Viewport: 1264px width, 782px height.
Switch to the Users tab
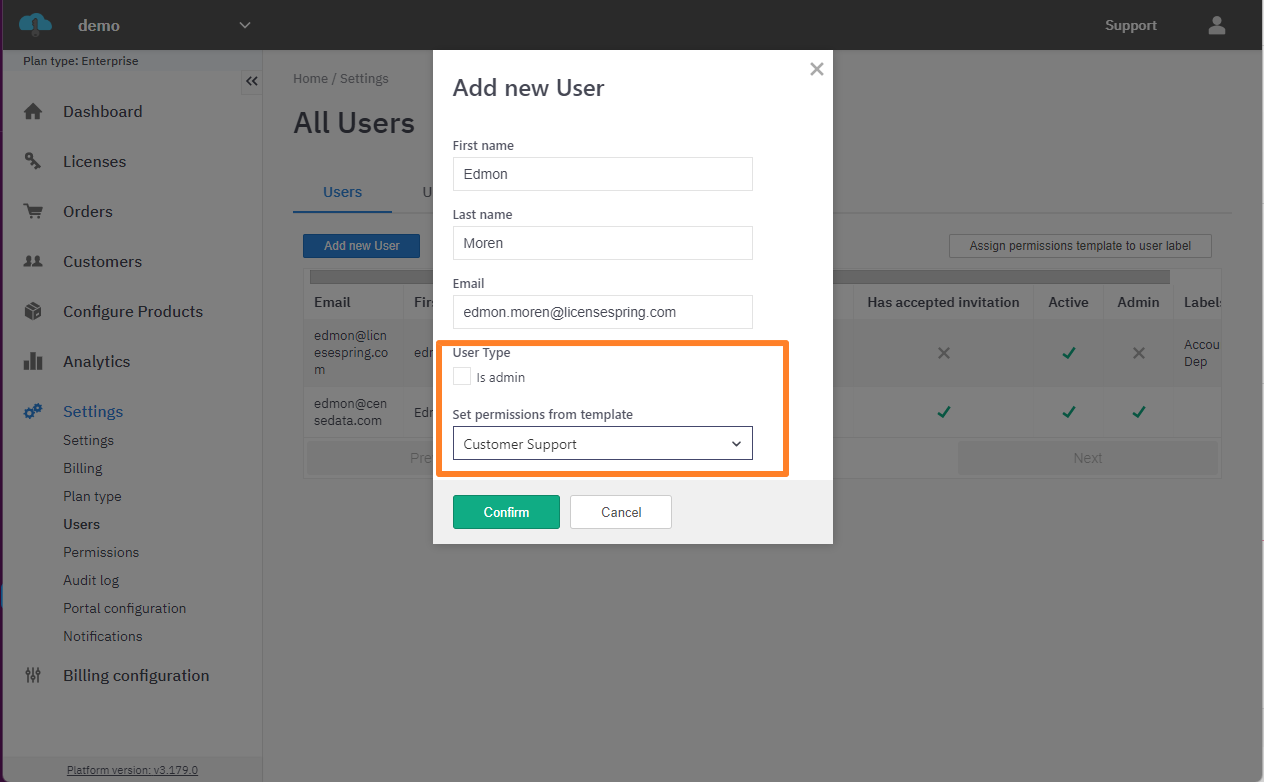342,192
